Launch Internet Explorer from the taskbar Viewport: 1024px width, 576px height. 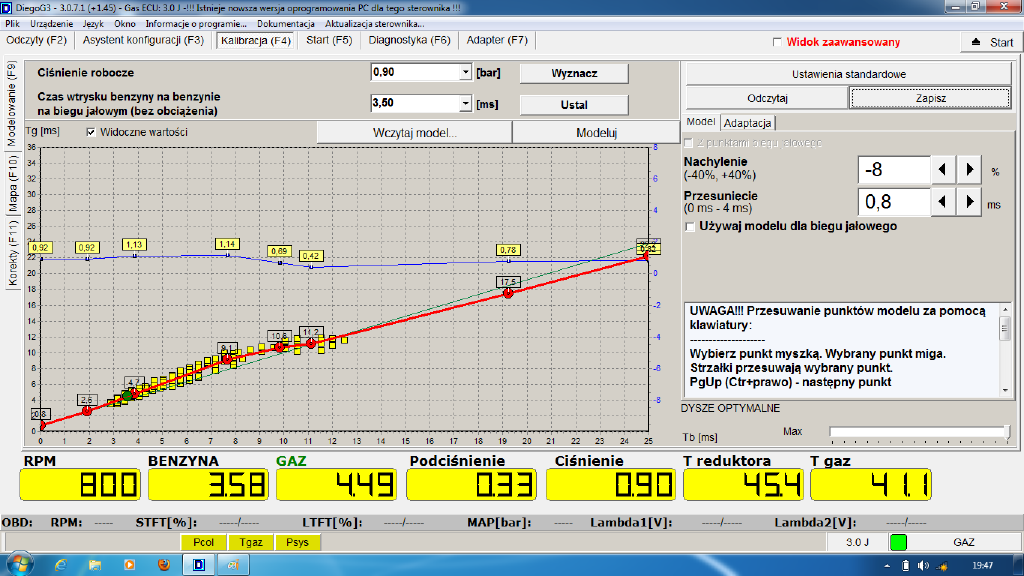point(61,565)
